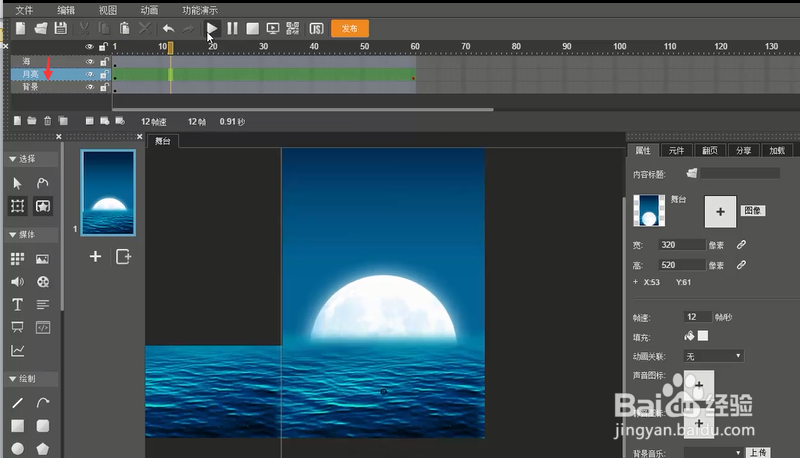Screen dimensions: 800x458
Task: Select the Line drawing tool
Action: [x=17, y=403]
